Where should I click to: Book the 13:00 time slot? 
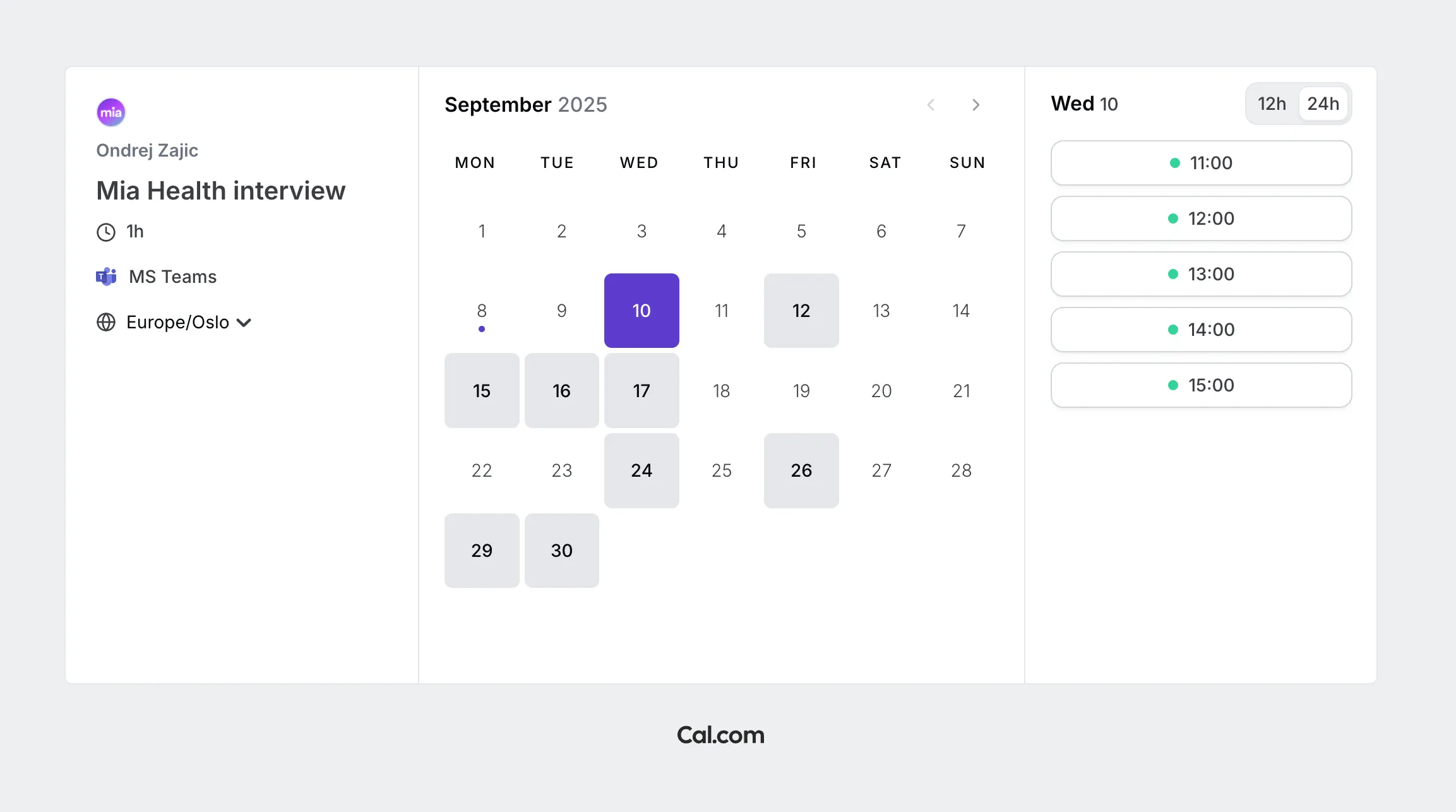point(1201,274)
